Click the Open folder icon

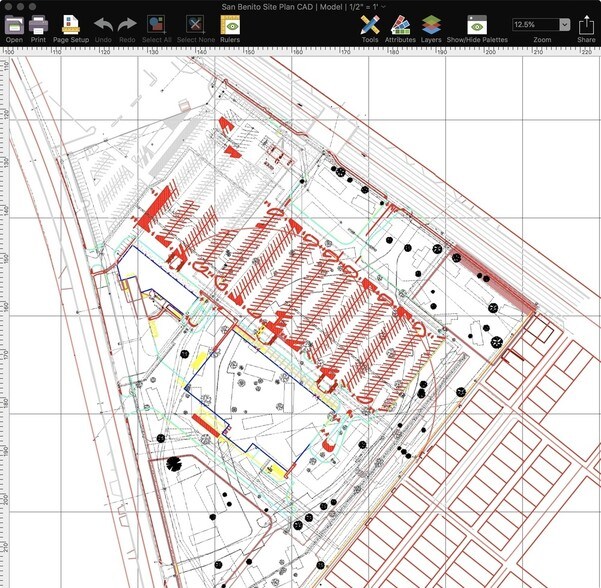(14, 25)
